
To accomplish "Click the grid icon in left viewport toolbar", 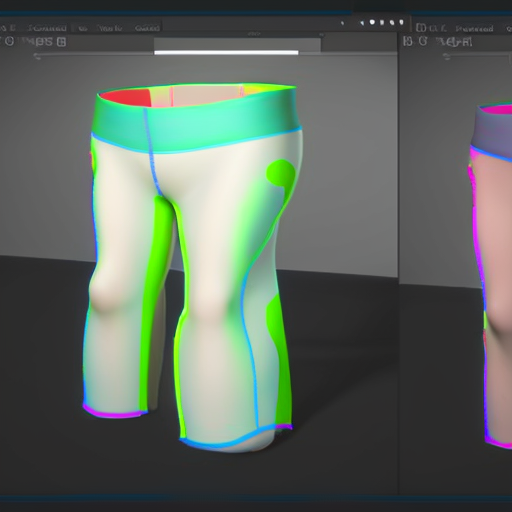I will point(61,42).
